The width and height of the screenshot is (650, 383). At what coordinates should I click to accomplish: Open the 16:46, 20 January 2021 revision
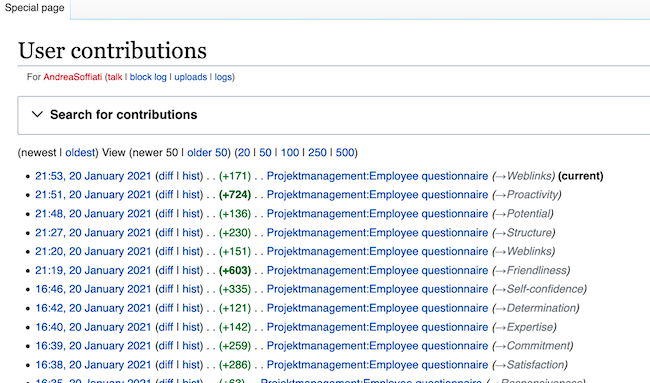tap(93, 289)
